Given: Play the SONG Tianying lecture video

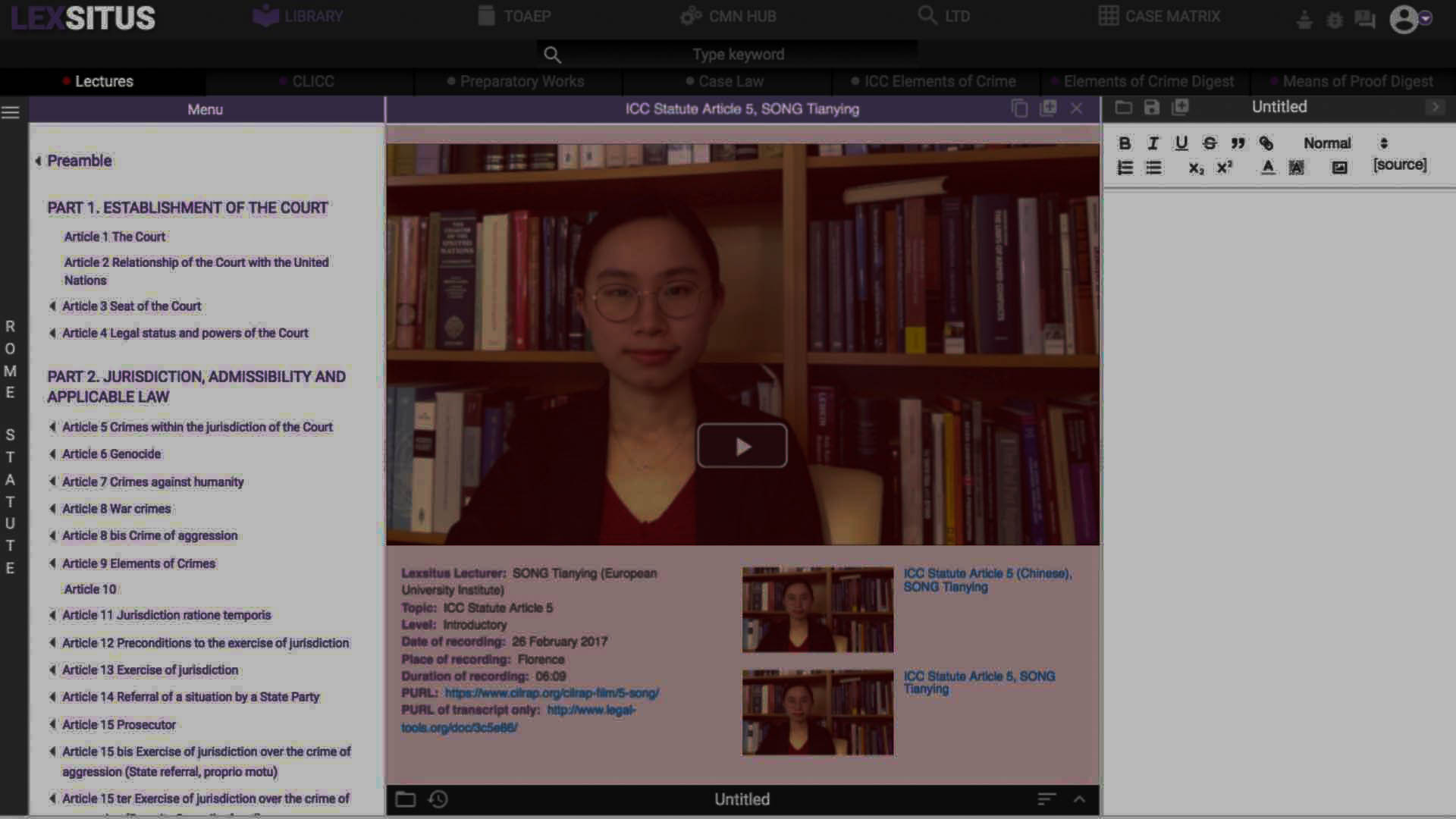Looking at the screenshot, I should [742, 446].
